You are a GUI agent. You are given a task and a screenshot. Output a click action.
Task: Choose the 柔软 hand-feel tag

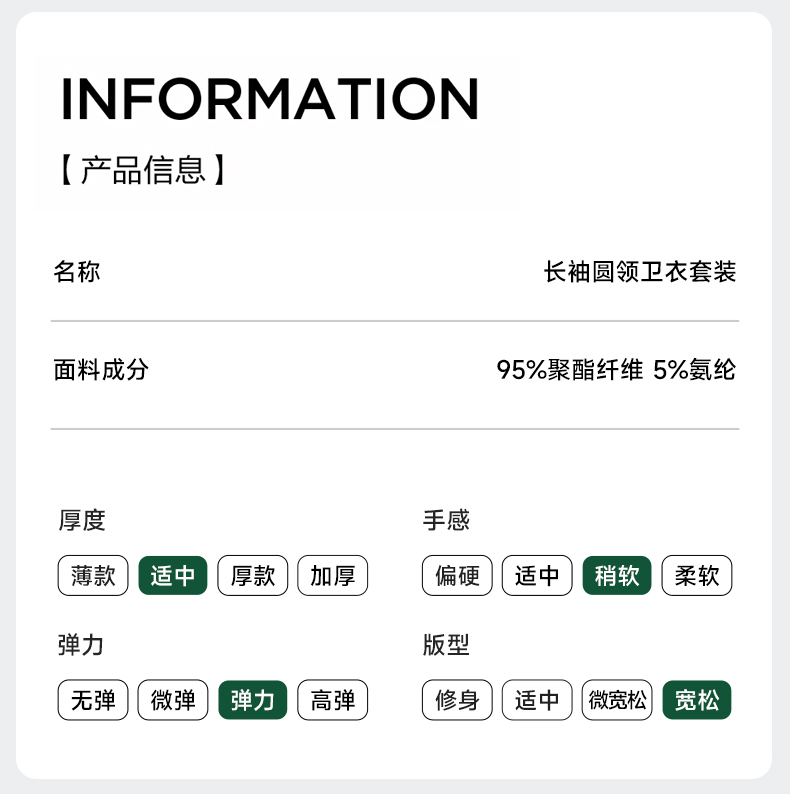point(697,576)
